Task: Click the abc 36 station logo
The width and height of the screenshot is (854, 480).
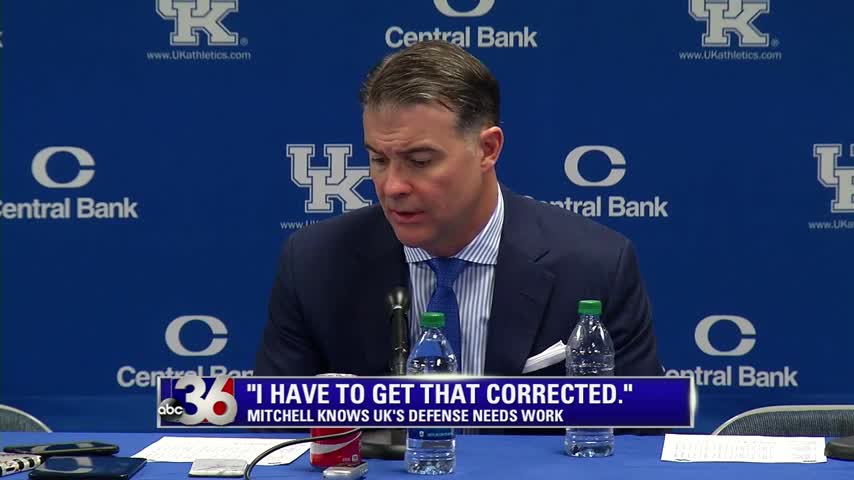Action: pyautogui.click(x=197, y=402)
